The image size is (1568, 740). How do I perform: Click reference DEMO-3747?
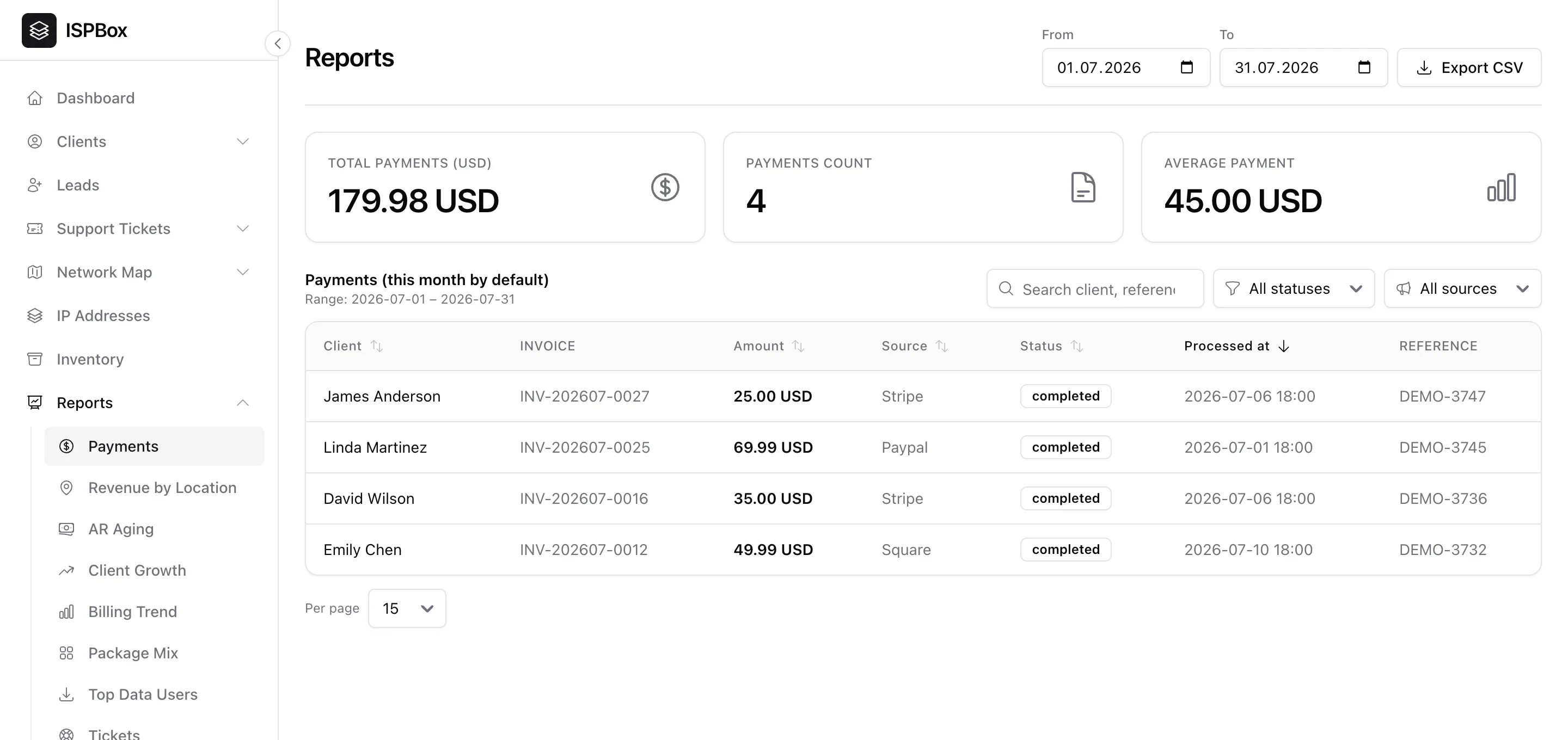point(1442,396)
